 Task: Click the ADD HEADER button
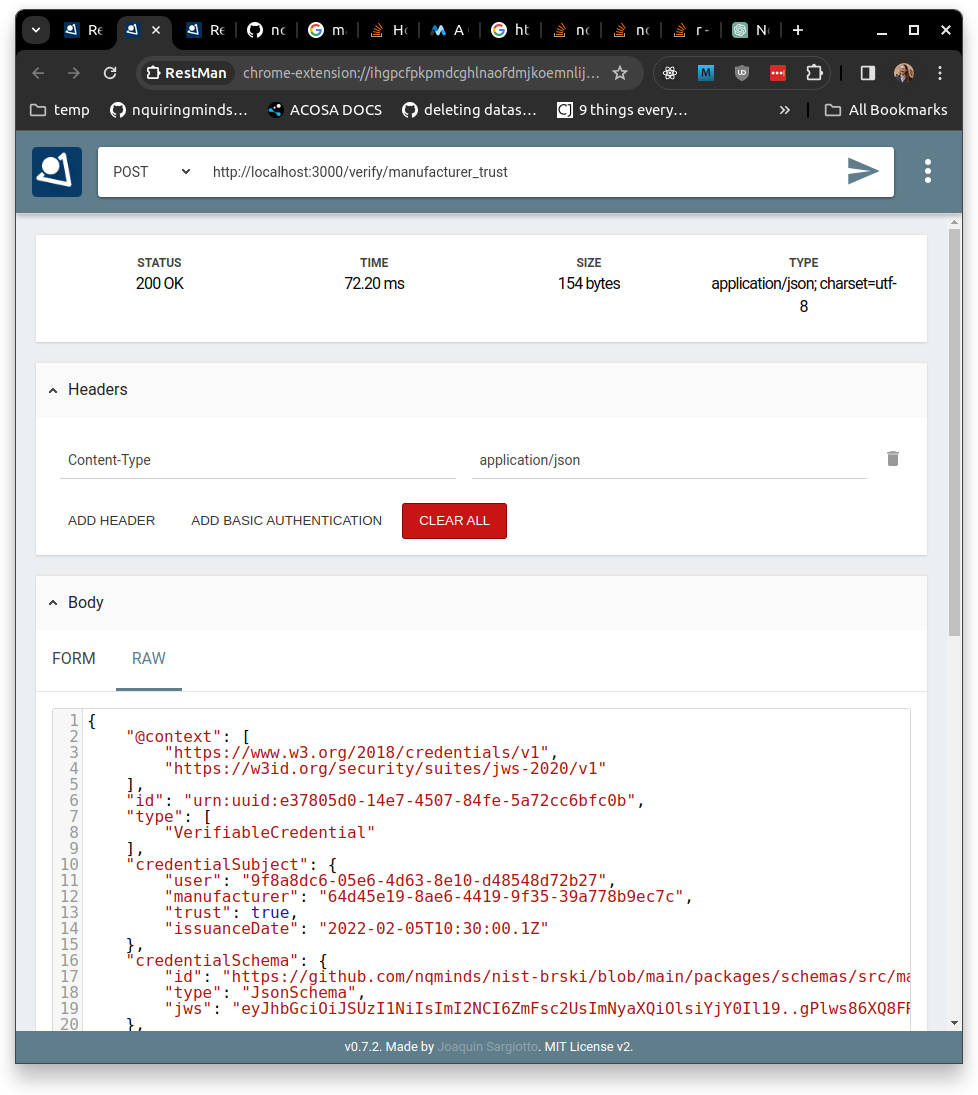coord(112,521)
